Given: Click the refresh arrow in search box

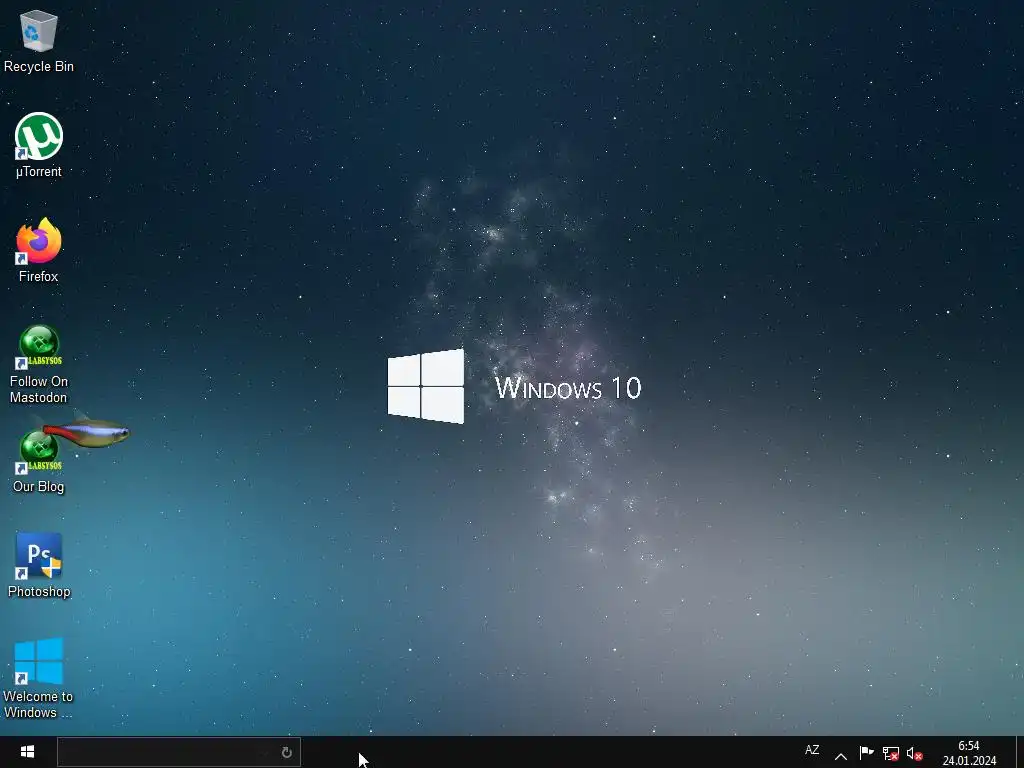Looking at the screenshot, I should coord(286,752).
